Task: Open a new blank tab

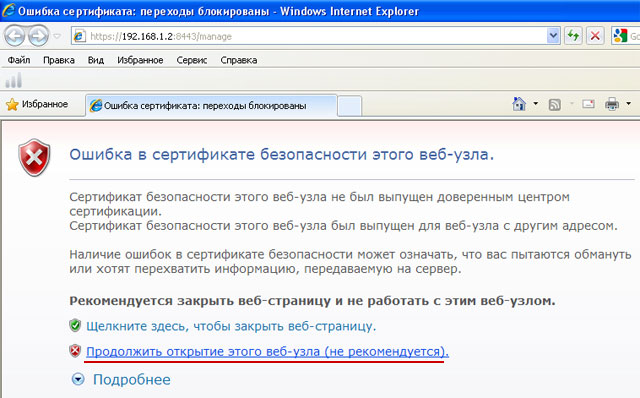Action: pos(350,106)
